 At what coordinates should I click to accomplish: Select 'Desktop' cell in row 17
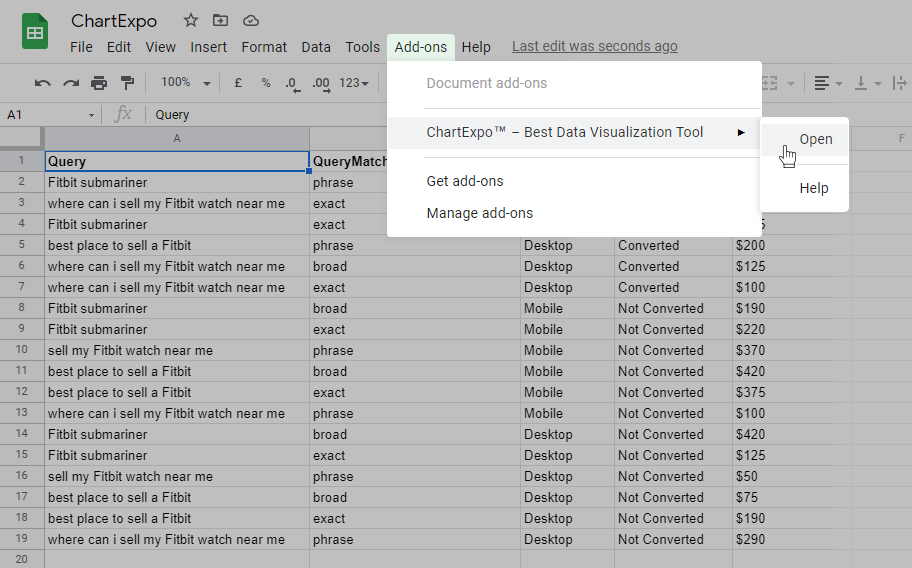(567, 498)
